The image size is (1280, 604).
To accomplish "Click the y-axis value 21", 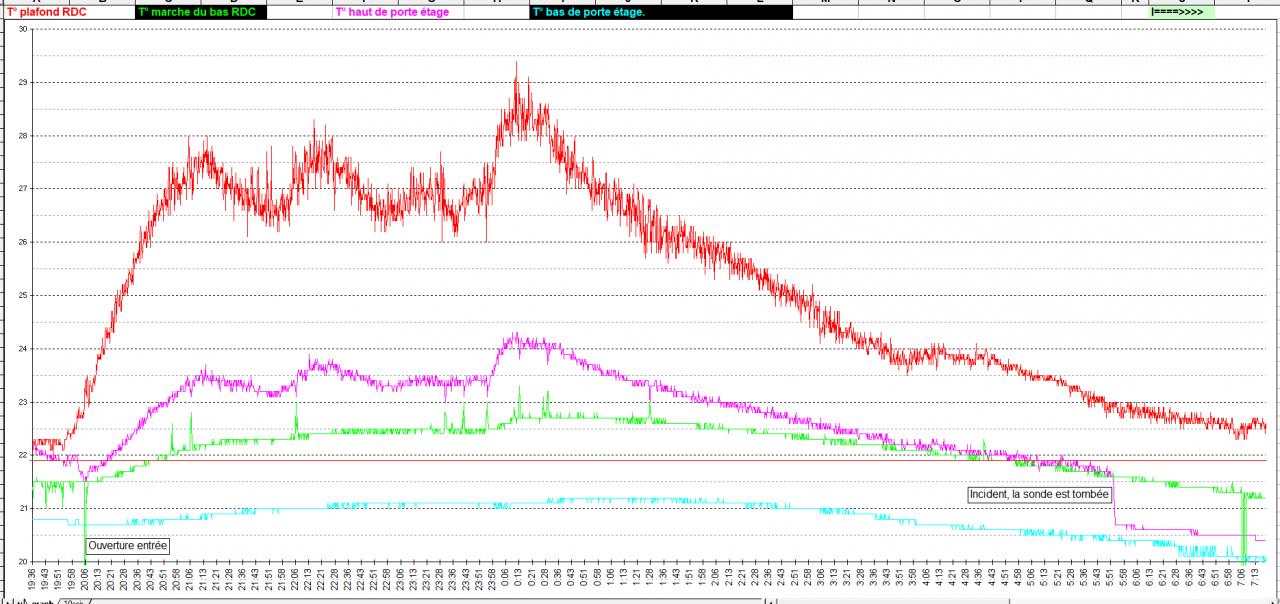I will point(23,508).
